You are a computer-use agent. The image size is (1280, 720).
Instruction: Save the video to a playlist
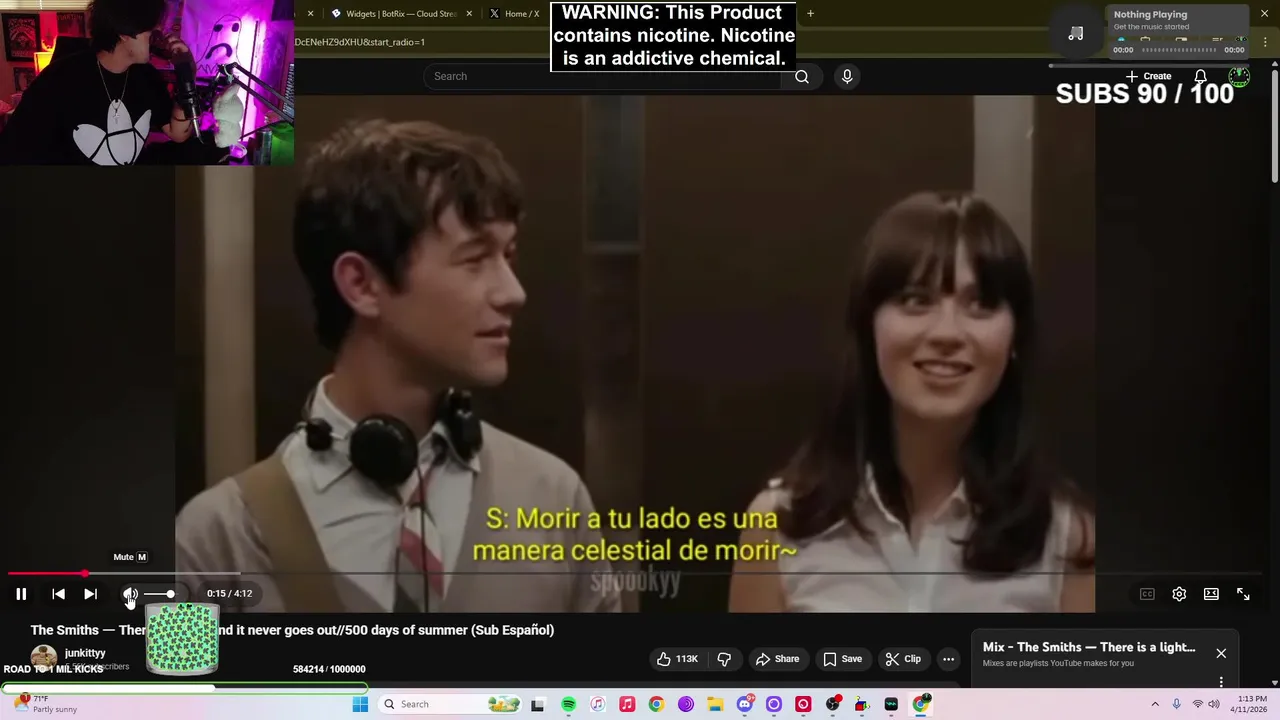842,659
